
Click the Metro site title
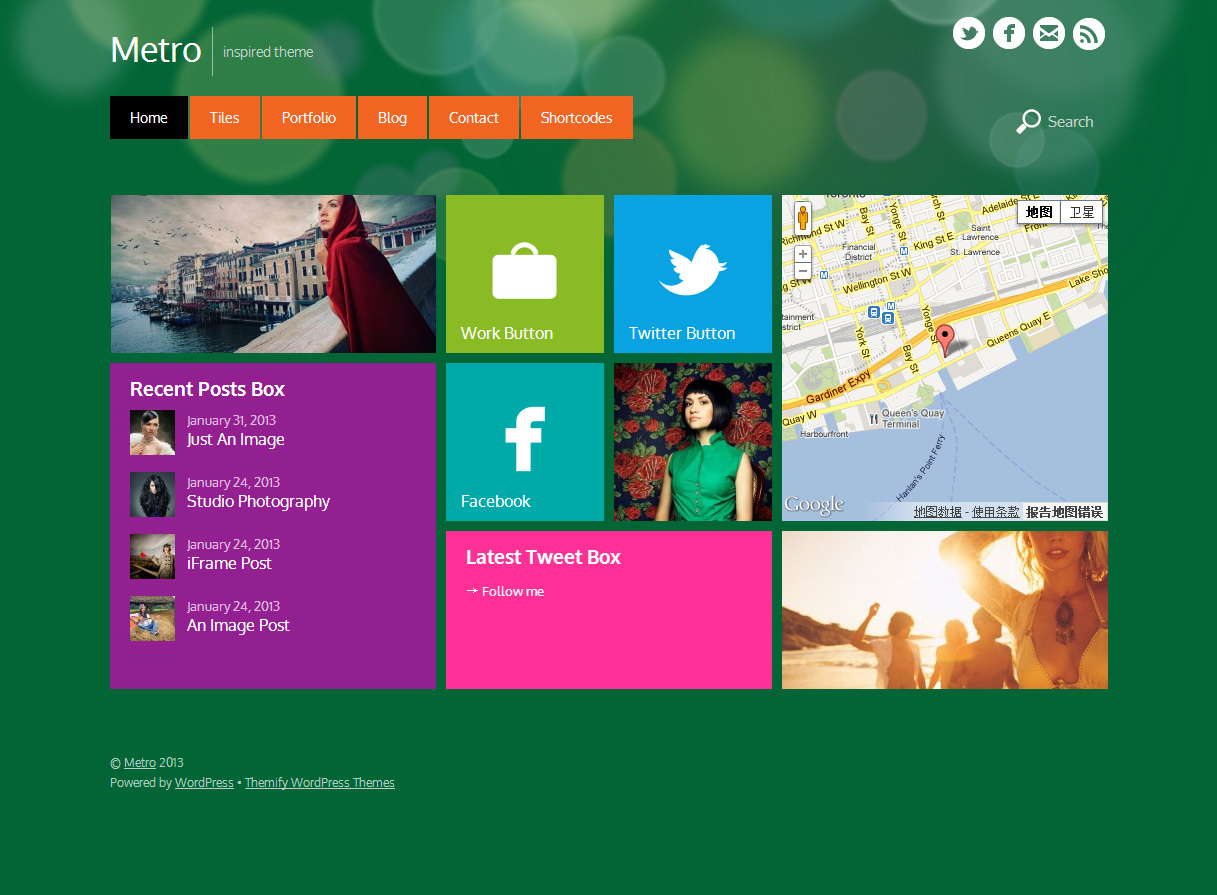pos(156,50)
